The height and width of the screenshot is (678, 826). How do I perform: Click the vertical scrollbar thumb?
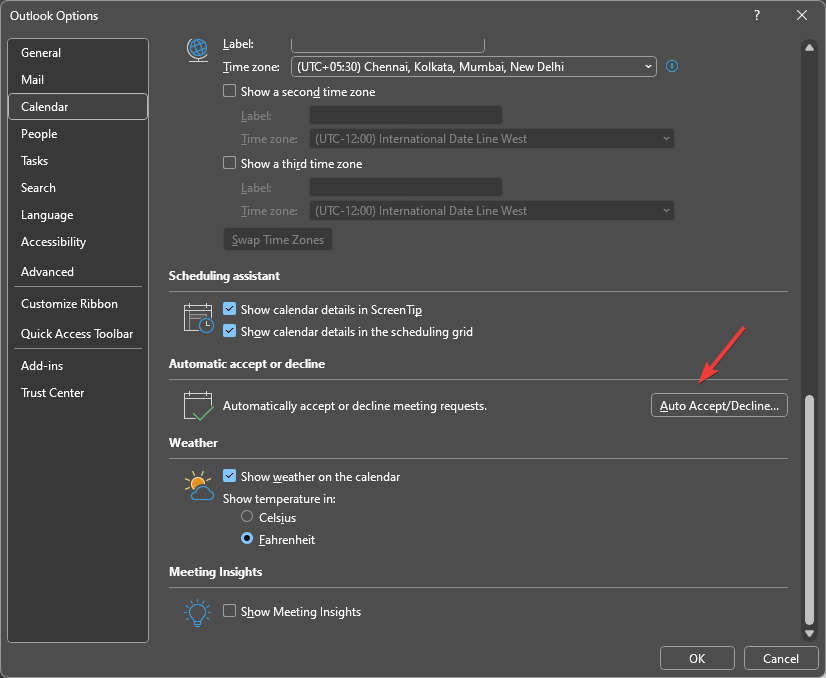tap(810, 509)
